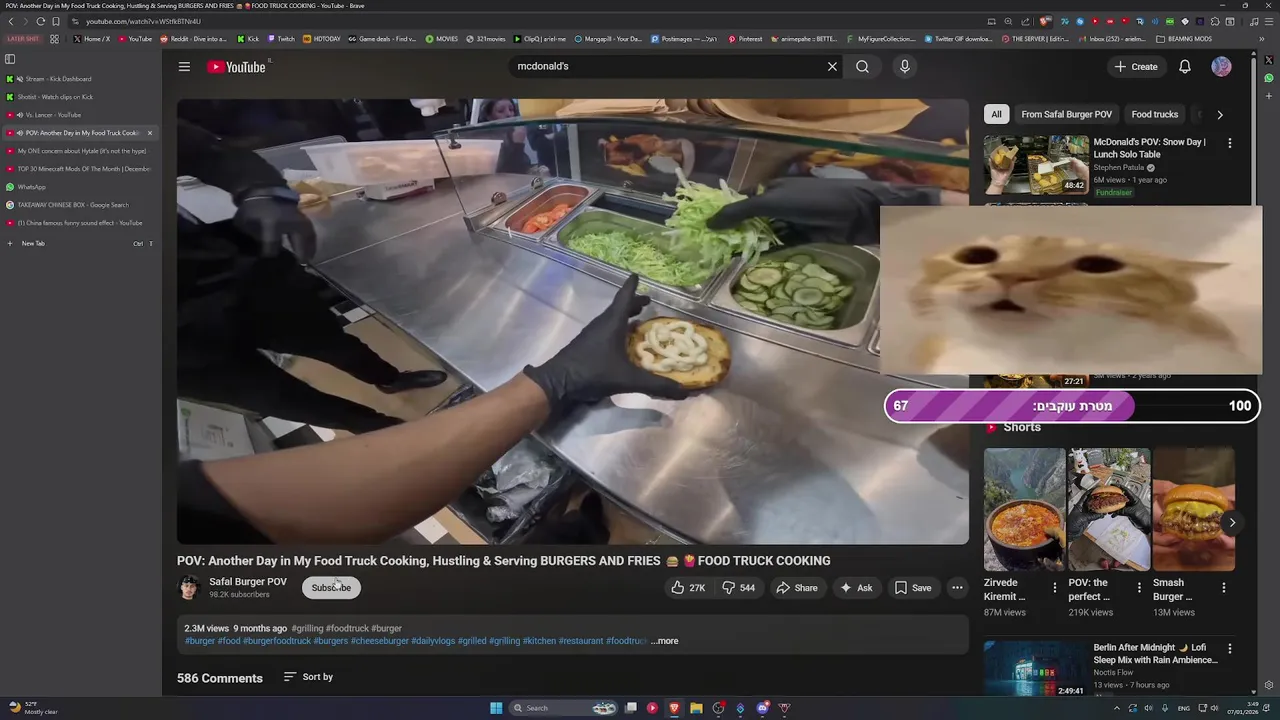
Task: Open YouTube notifications bell
Action: (x=1184, y=67)
